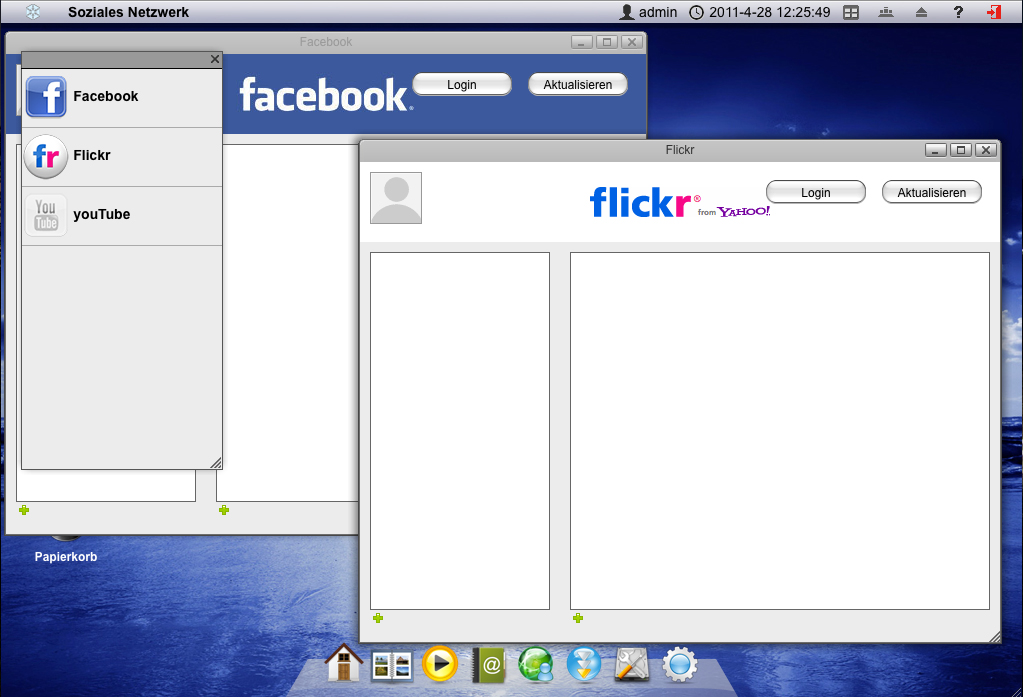The width and height of the screenshot is (1023, 697).
Task: Click the resize grip of the list panel
Action: 216,463
